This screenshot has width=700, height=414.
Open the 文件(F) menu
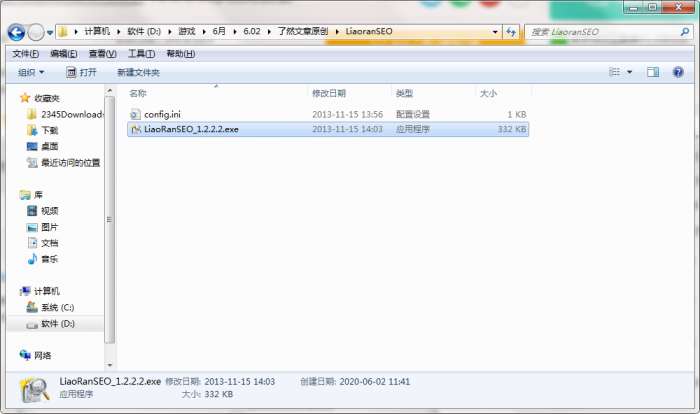[x=25, y=54]
